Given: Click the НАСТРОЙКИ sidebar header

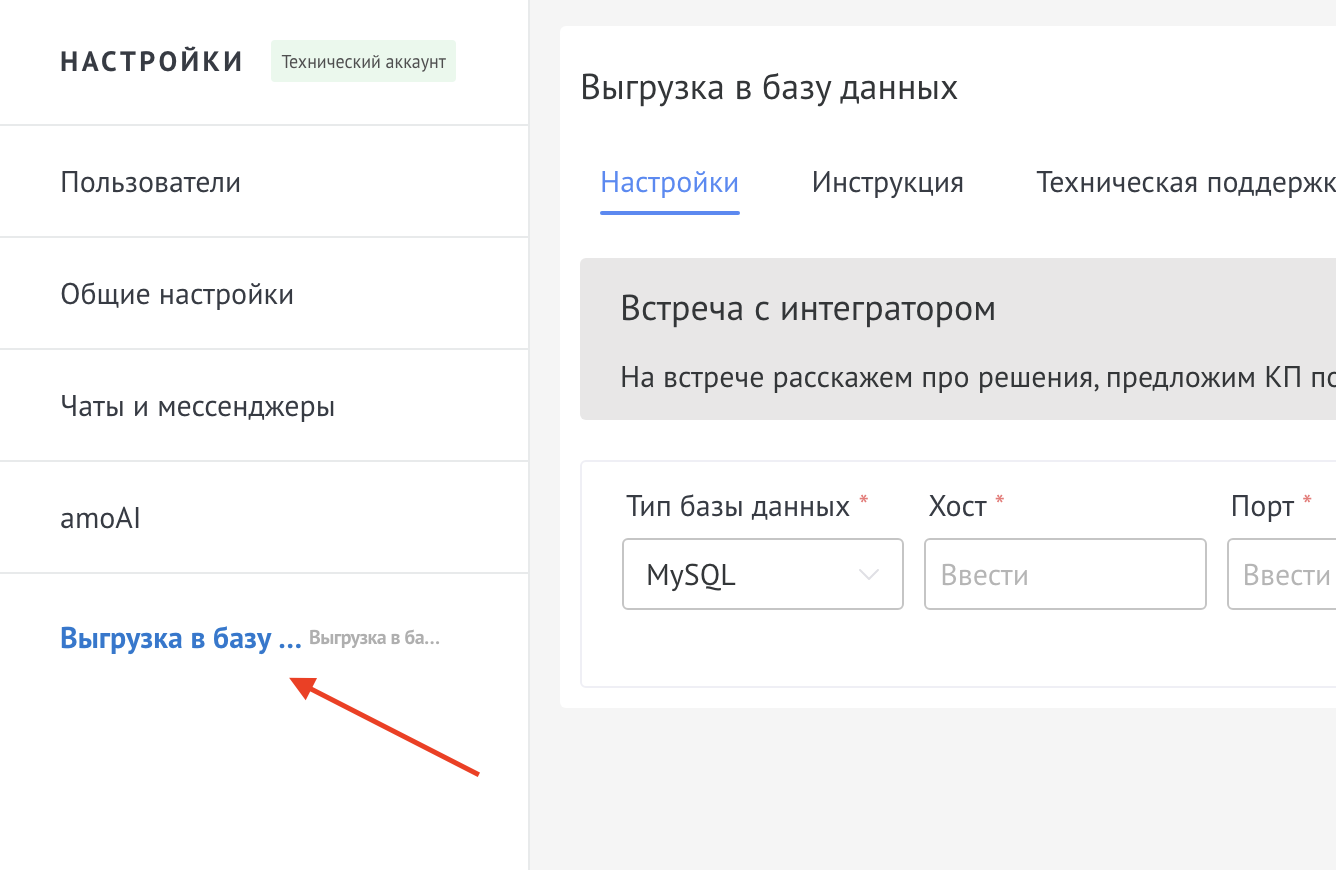Looking at the screenshot, I should click(152, 62).
